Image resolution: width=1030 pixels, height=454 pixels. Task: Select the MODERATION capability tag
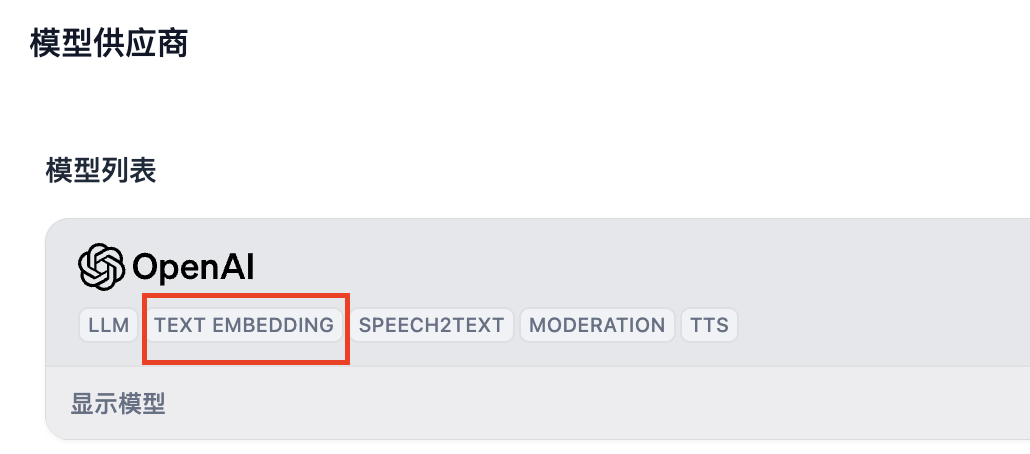[597, 325]
